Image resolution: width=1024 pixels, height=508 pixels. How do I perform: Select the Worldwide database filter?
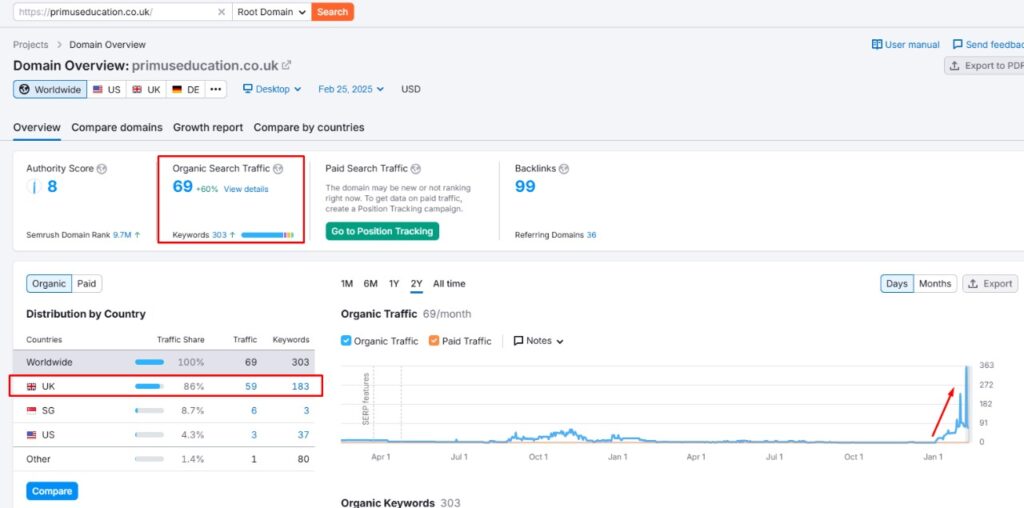tap(50, 89)
